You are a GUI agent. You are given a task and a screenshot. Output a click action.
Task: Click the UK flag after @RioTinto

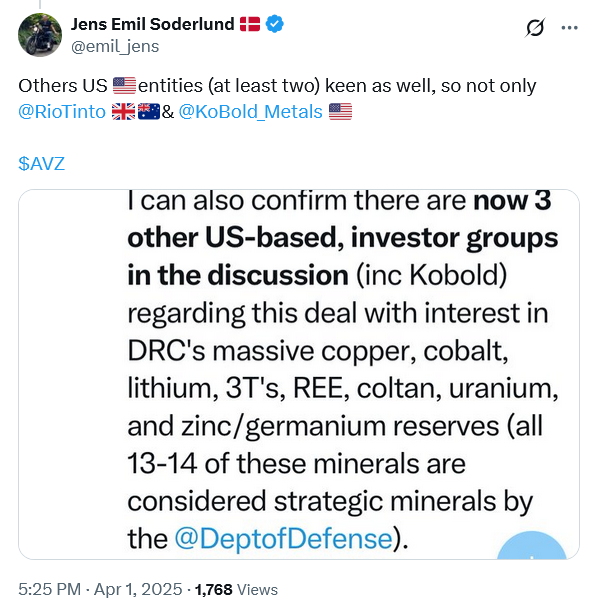[x=123, y=112]
